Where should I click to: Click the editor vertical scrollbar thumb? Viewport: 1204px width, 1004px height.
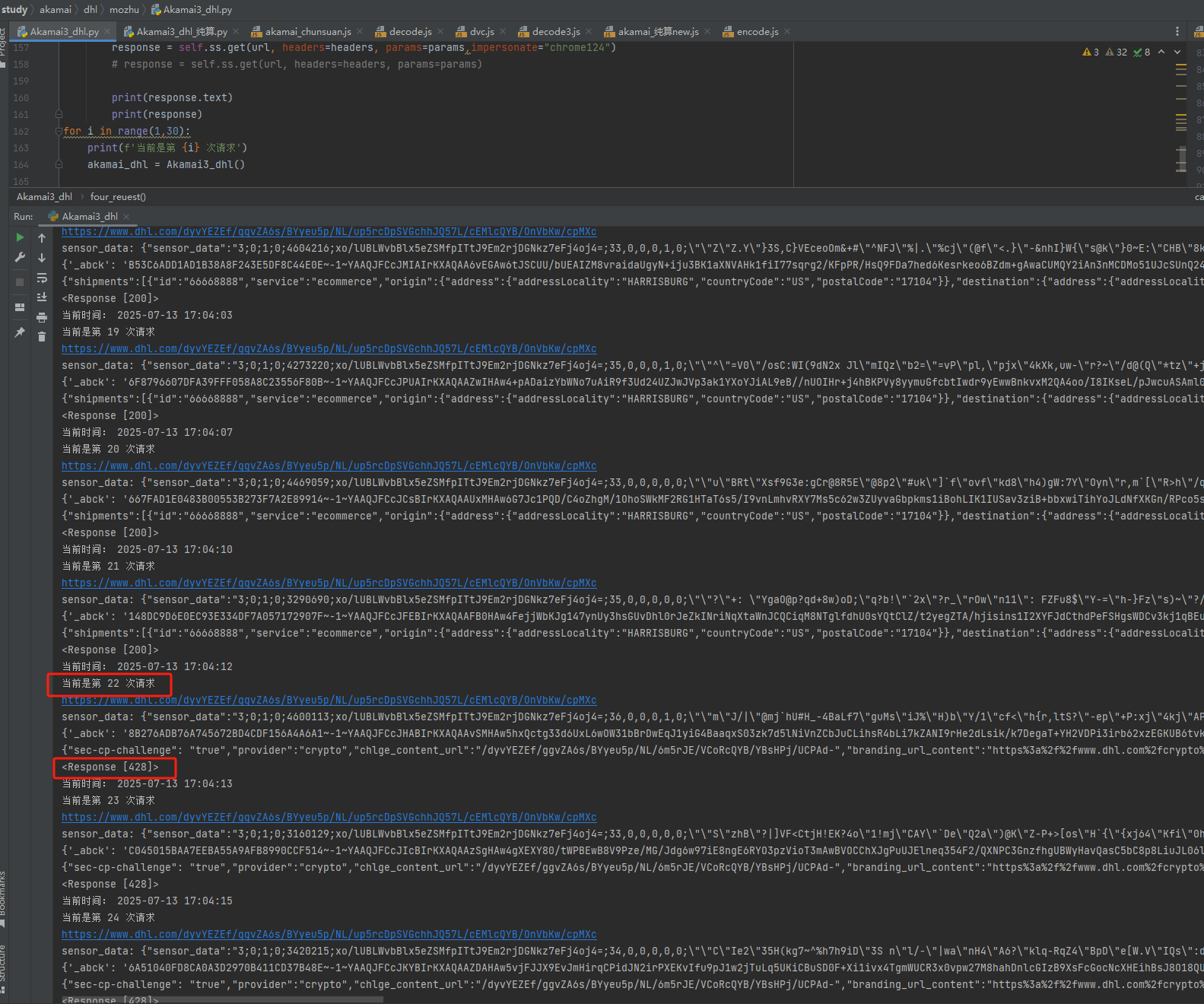coord(1181,158)
